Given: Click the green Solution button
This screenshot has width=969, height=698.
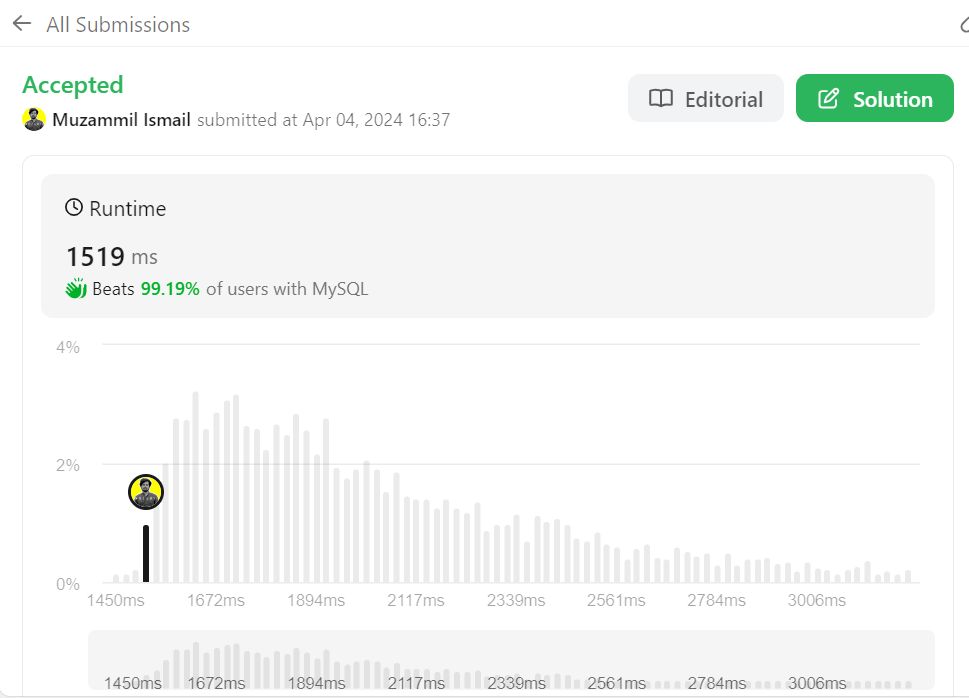Looking at the screenshot, I should coord(874,98).
